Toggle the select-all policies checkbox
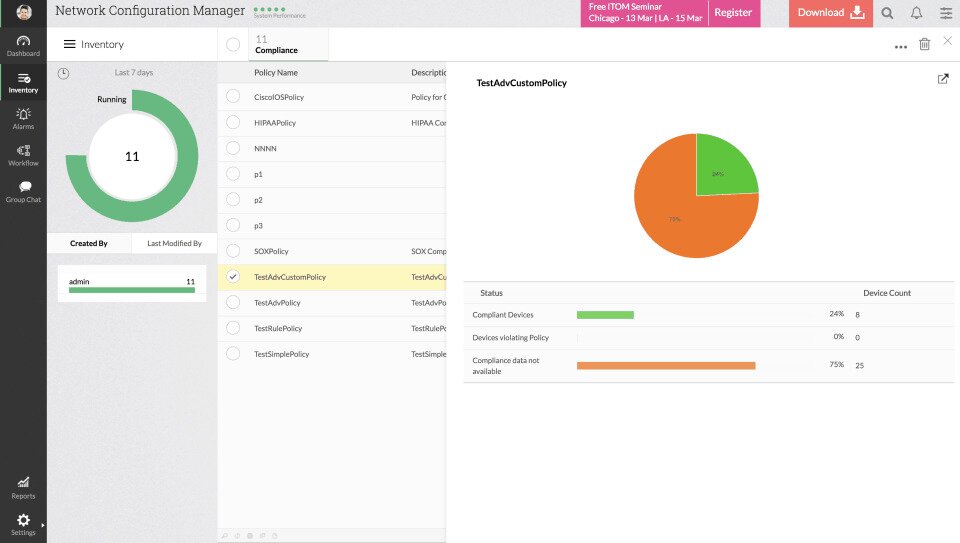This screenshot has width=960, height=543. 233,44
